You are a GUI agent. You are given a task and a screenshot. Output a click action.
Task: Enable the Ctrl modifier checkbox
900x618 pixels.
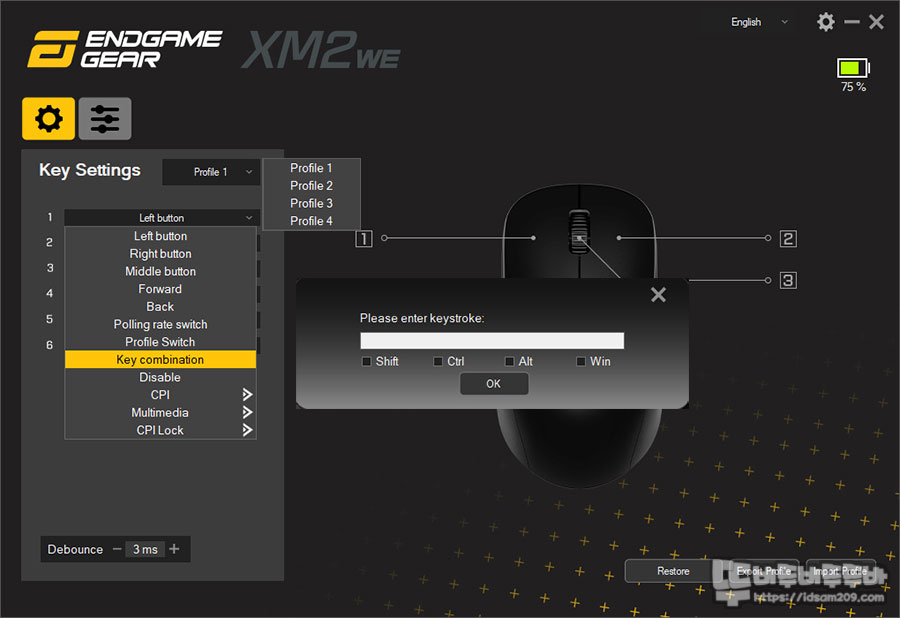[438, 362]
